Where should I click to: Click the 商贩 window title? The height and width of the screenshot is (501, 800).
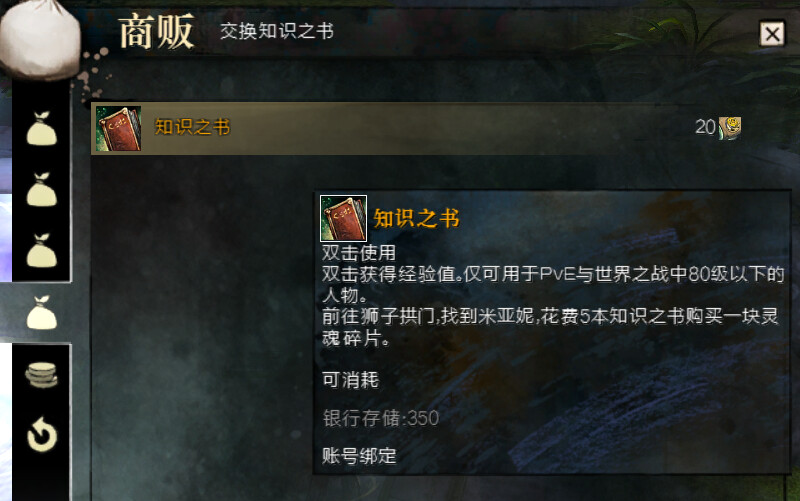click(x=157, y=32)
